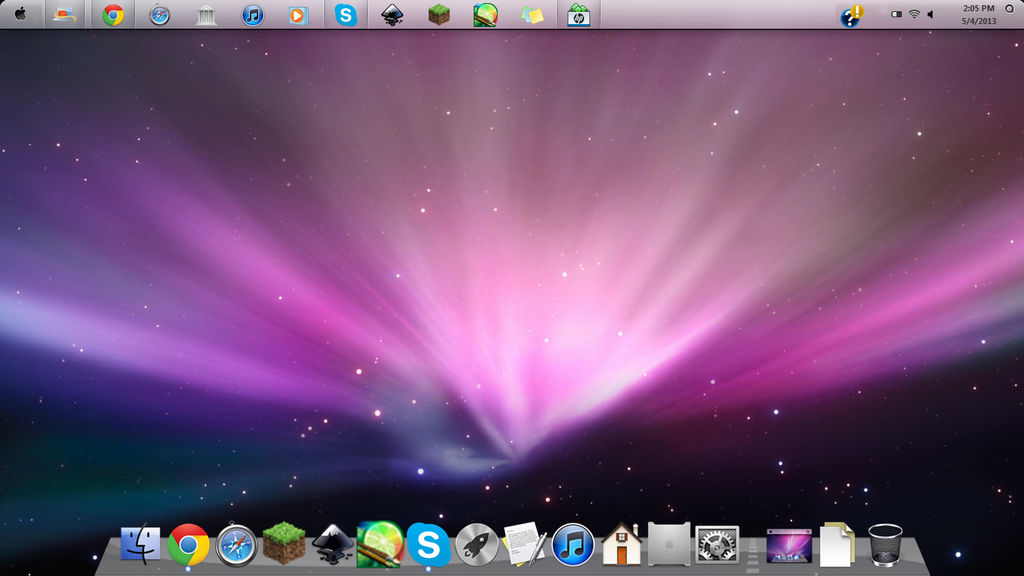The image size is (1024, 576).
Task: Open Windows Media Player in top bar
Action: pos(298,14)
